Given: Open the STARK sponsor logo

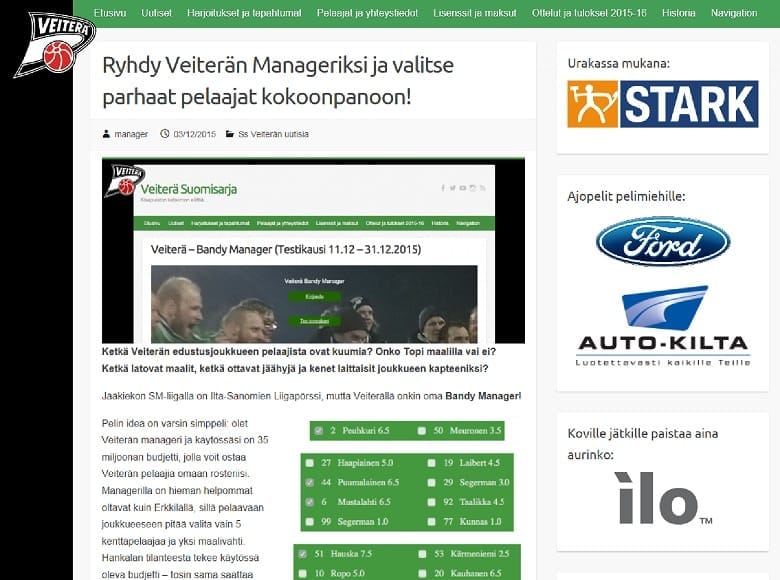Looking at the screenshot, I should [662, 104].
